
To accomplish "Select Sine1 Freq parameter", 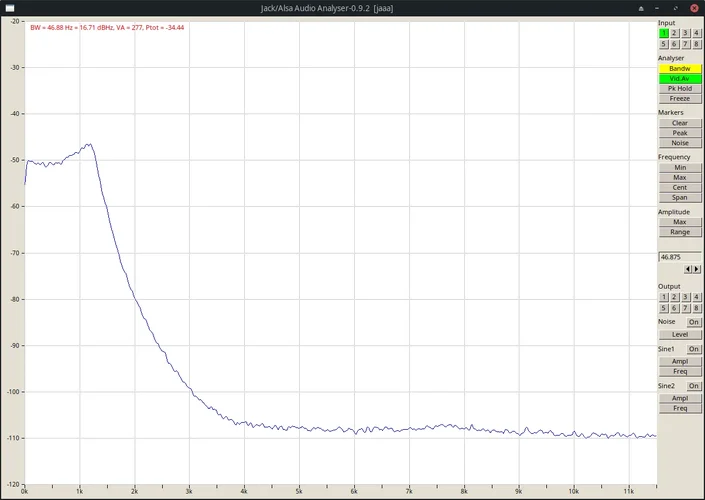I will [680, 371].
